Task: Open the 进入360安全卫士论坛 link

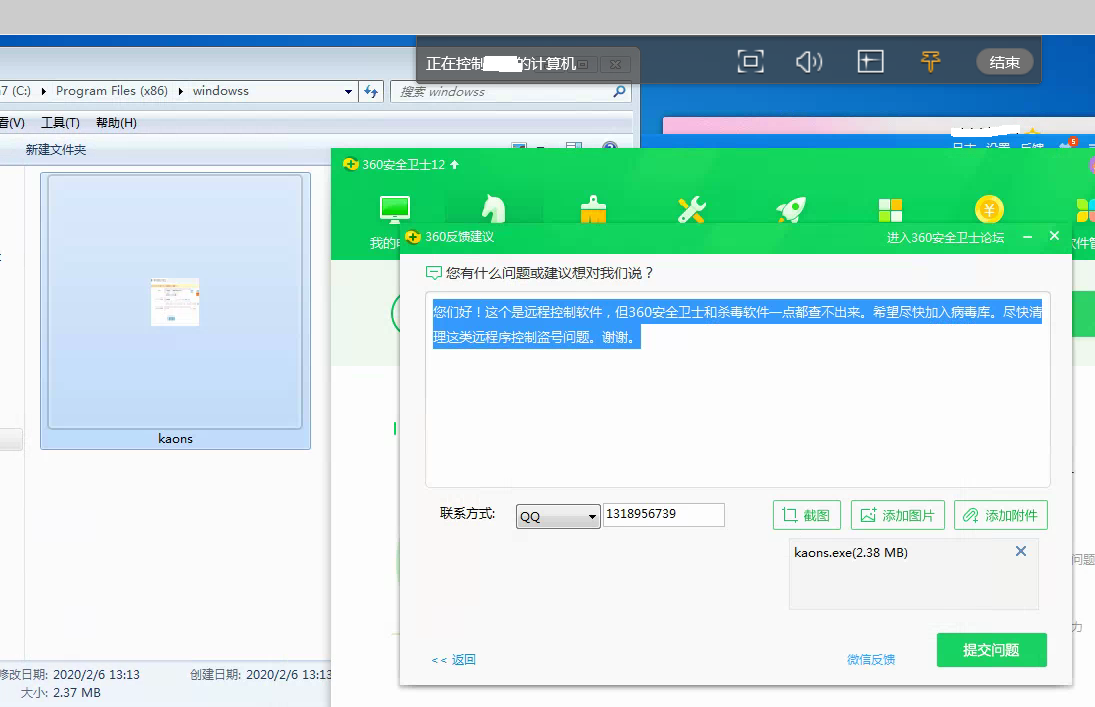Action: [x=945, y=238]
